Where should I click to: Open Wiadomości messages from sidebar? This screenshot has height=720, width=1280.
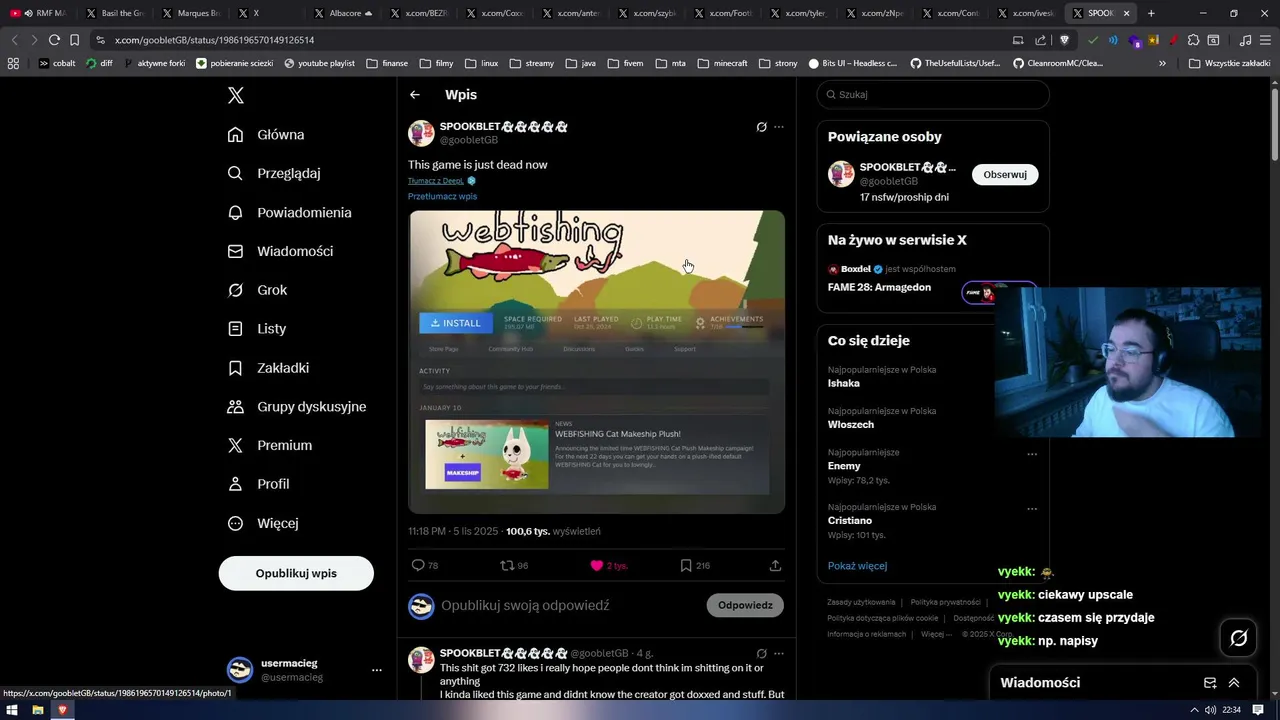pyautogui.click(x=281, y=251)
